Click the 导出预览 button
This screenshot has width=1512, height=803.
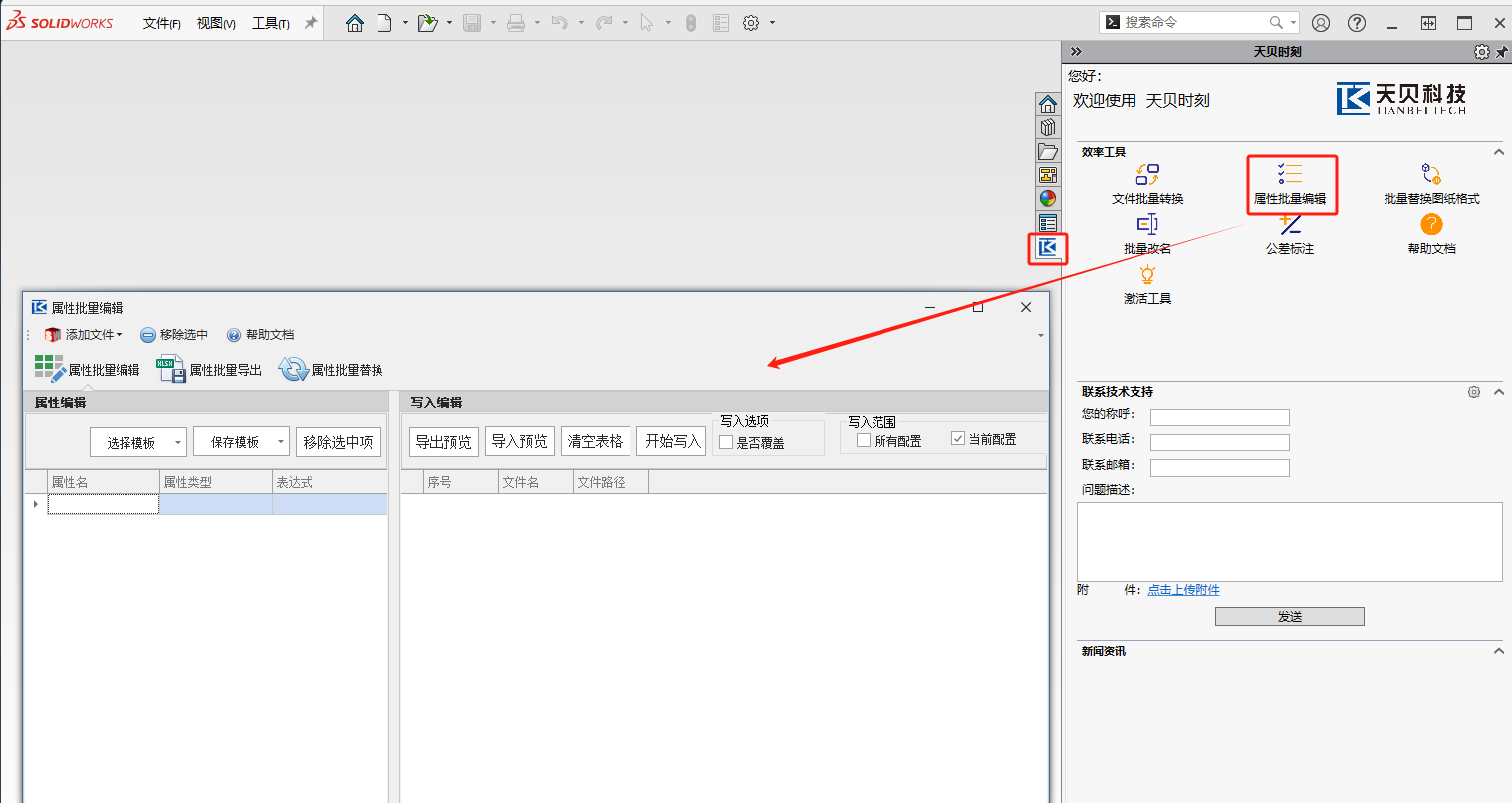pyautogui.click(x=444, y=441)
